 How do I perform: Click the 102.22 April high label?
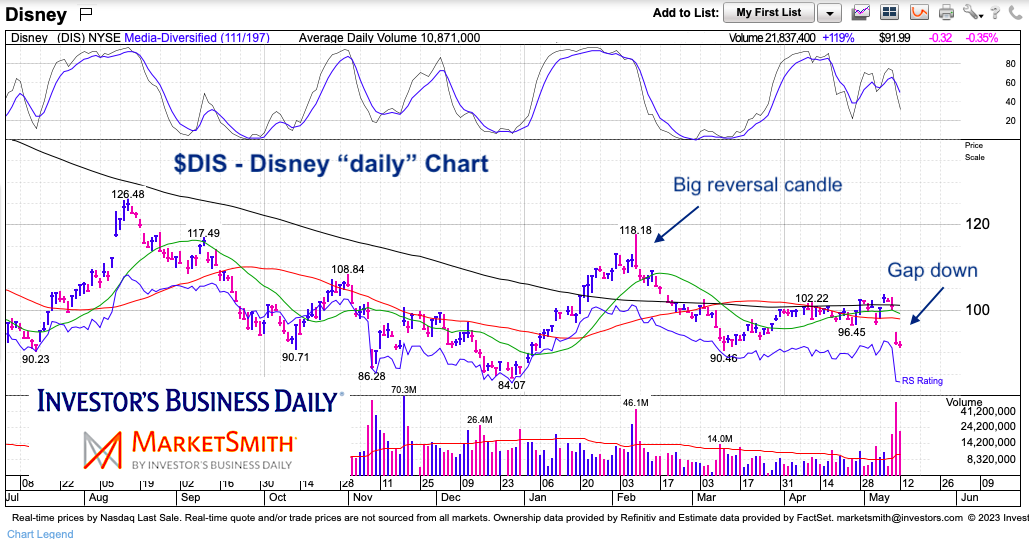pyautogui.click(x=812, y=299)
